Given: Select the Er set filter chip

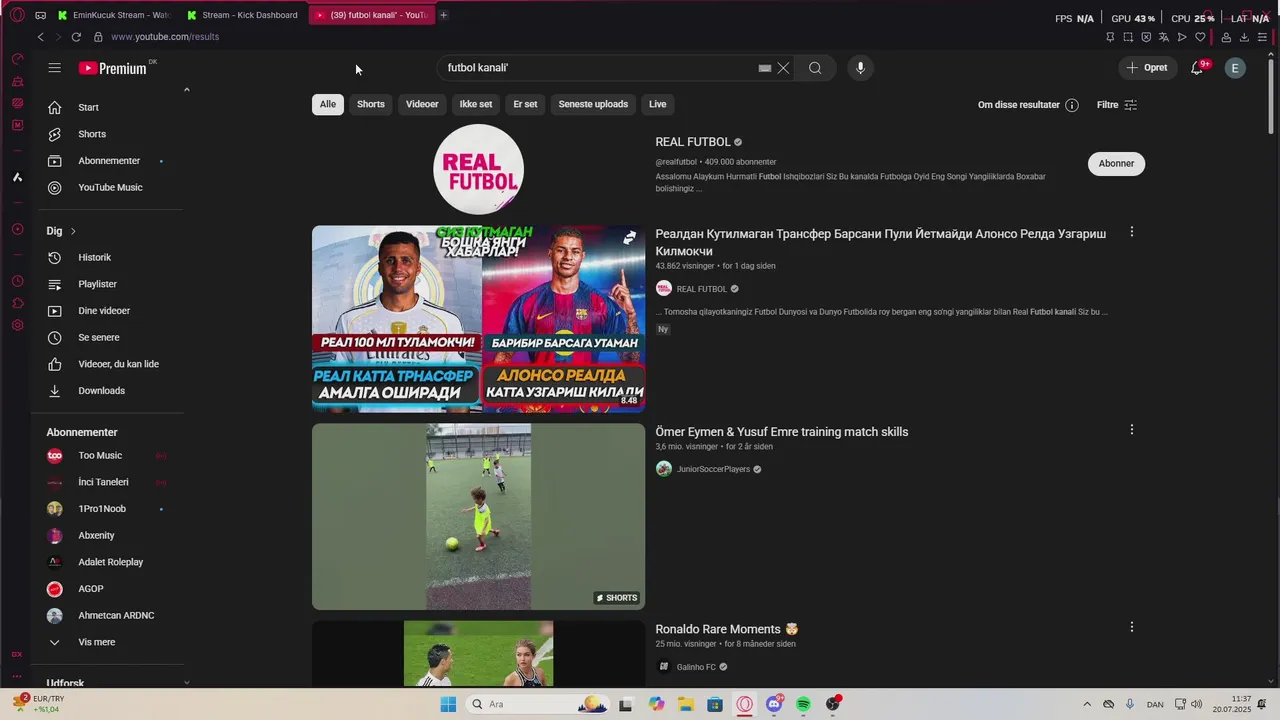Looking at the screenshot, I should pos(525,104).
